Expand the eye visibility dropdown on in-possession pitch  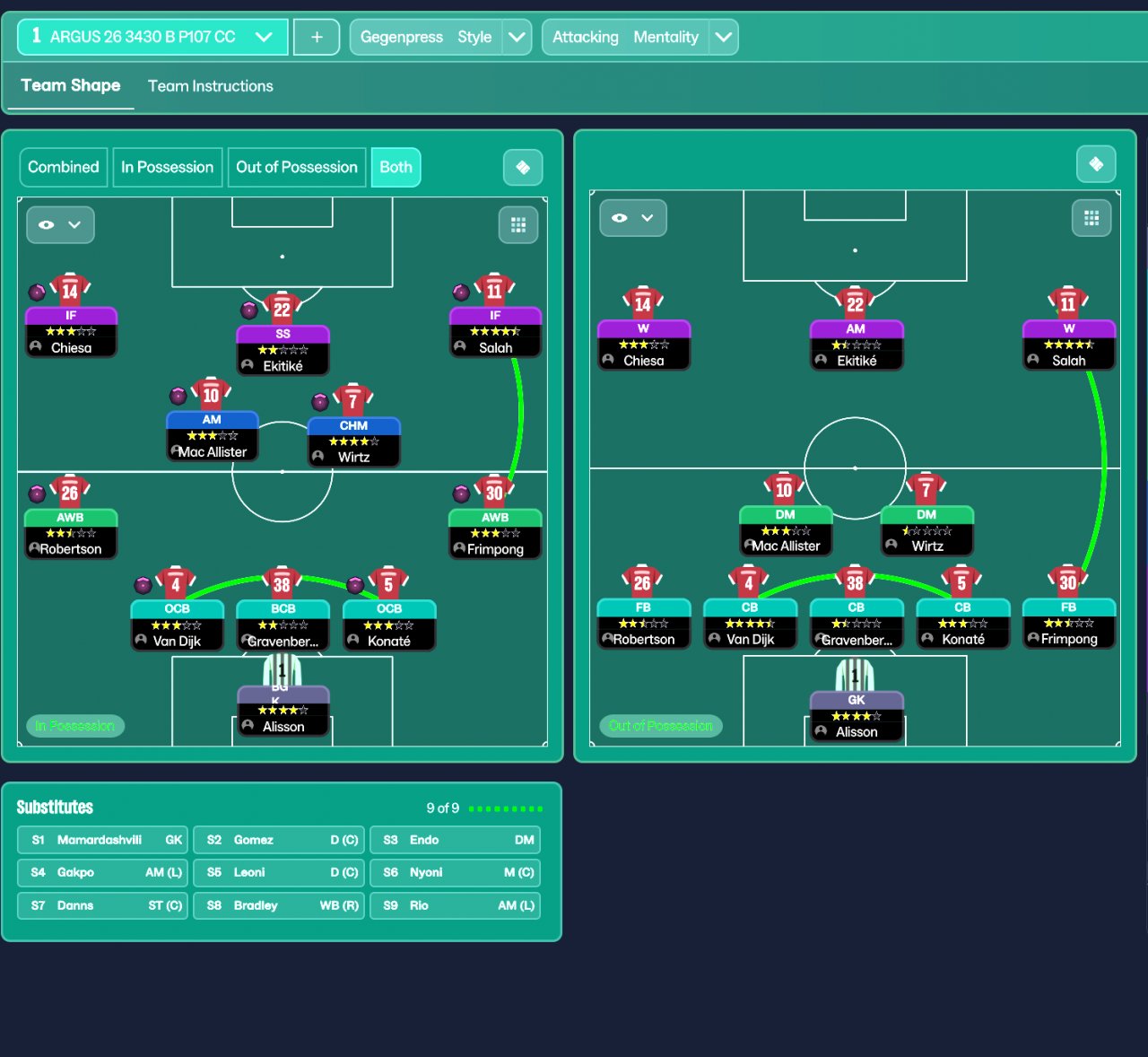[60, 225]
